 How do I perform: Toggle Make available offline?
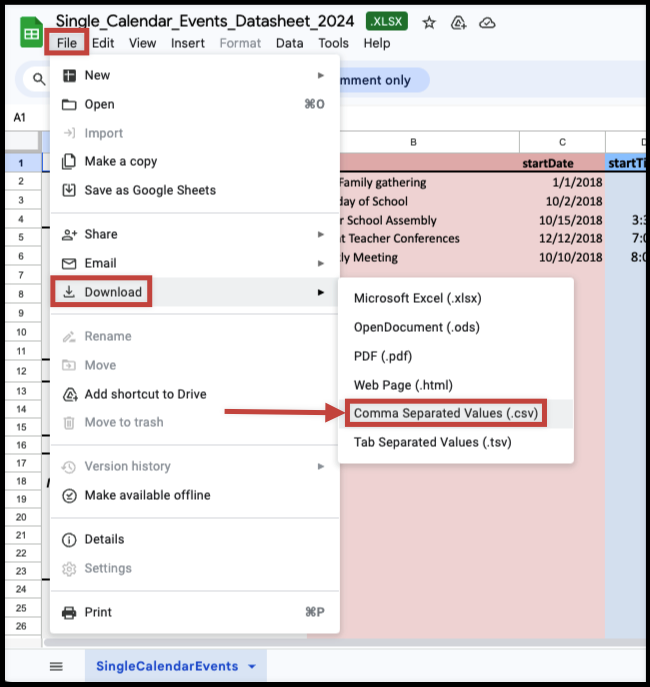[147, 495]
